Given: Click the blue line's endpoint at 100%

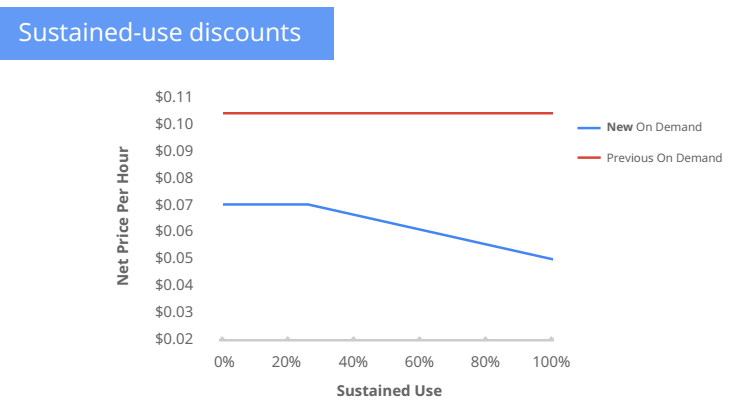Looking at the screenshot, I should pos(552,259).
